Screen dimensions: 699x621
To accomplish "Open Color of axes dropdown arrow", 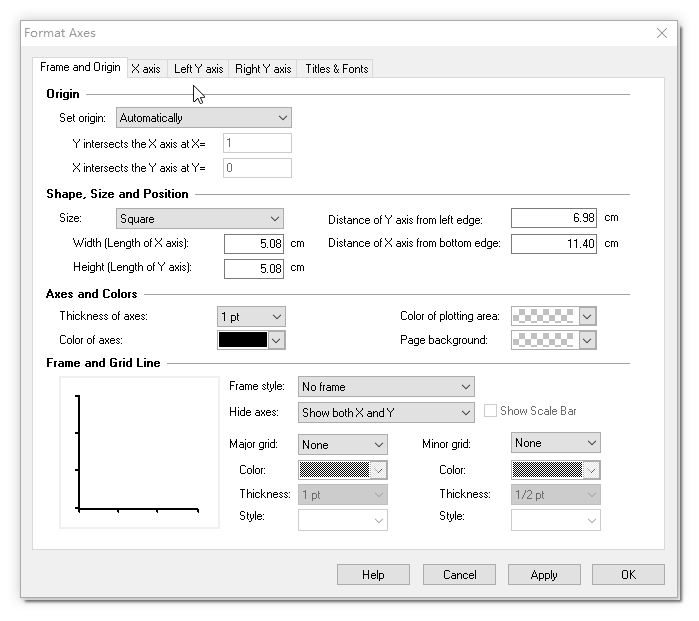I will click(276, 340).
